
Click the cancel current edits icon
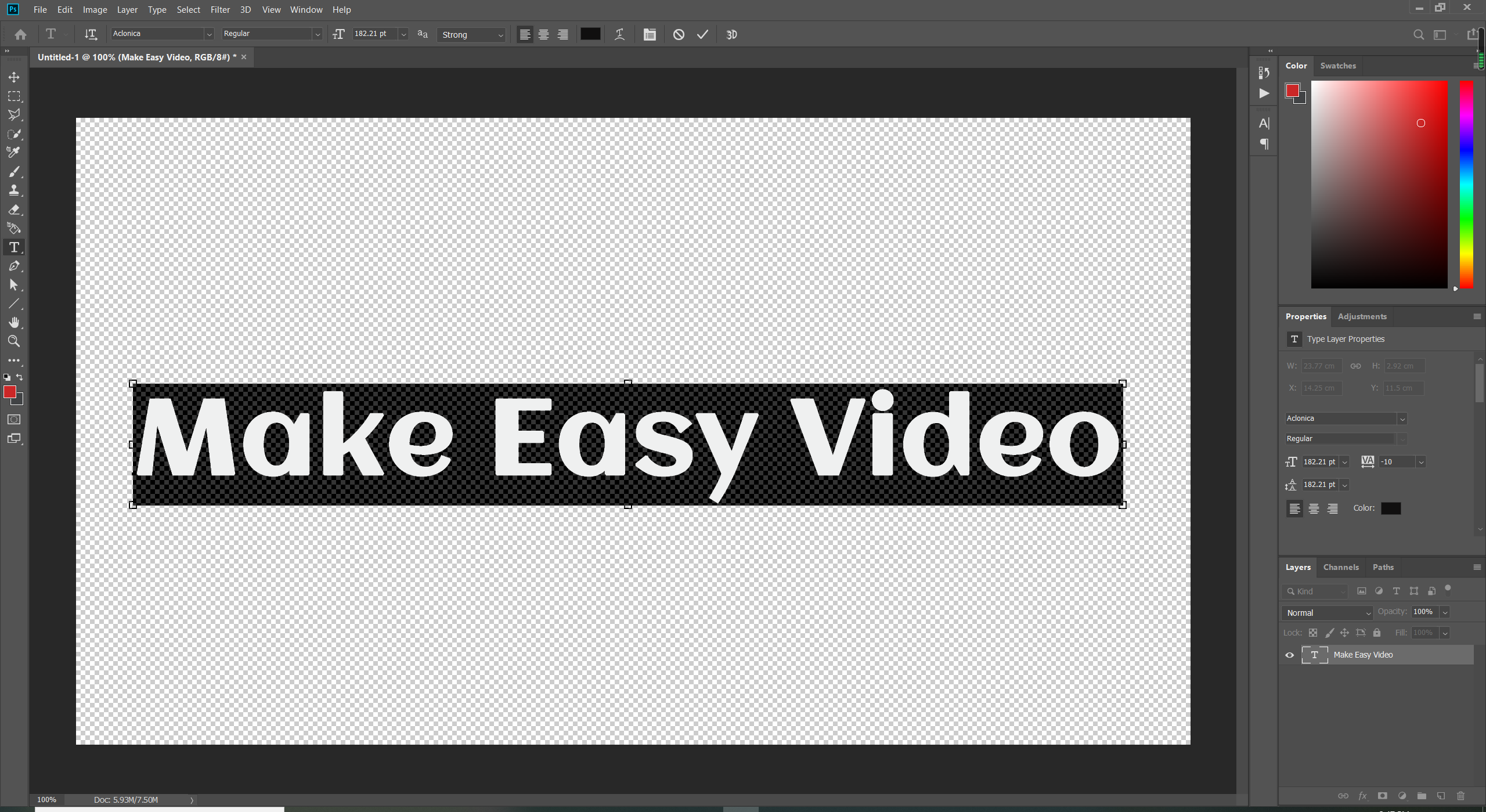click(x=680, y=33)
